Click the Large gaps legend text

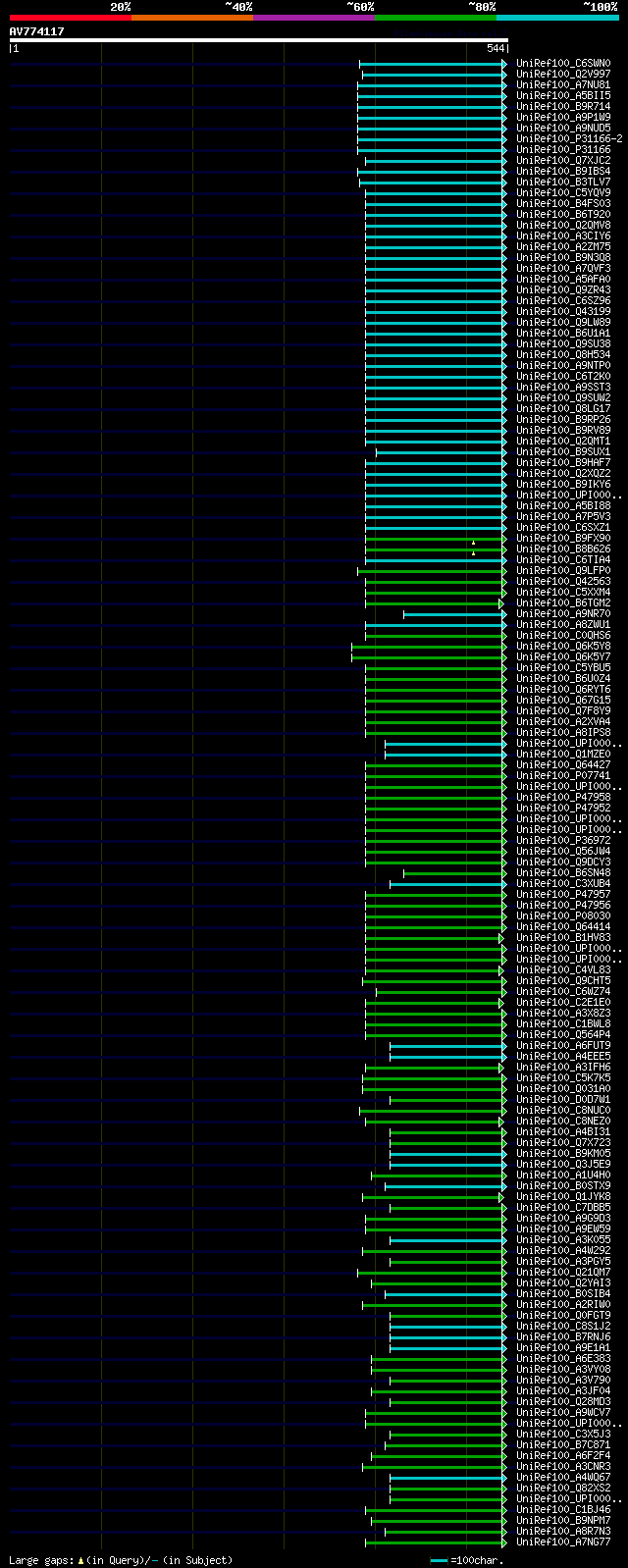coord(121,1560)
